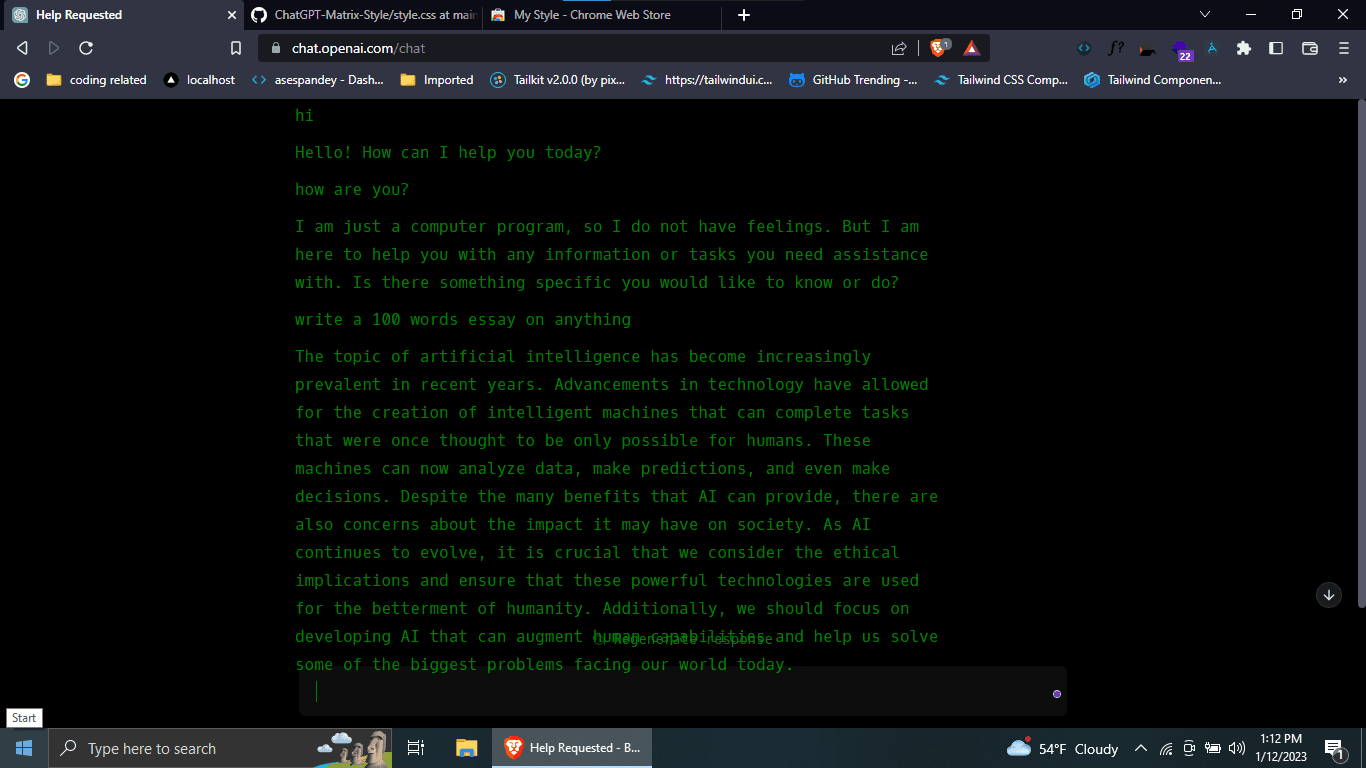Show hidden system tray icons
The width and height of the screenshot is (1366, 768).
(1140, 748)
